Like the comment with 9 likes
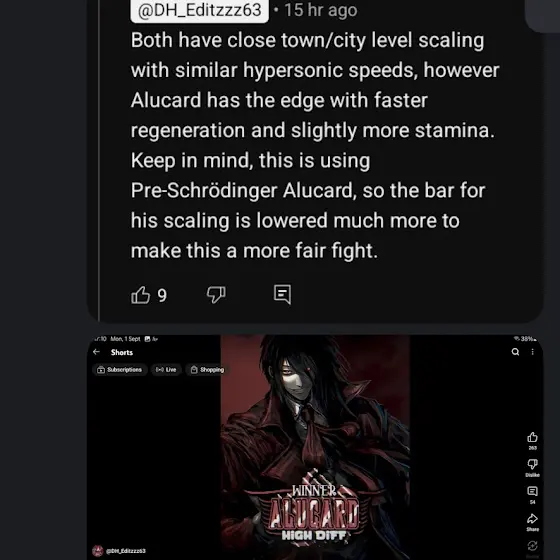This screenshot has width=560, height=560. pyautogui.click(x=140, y=295)
